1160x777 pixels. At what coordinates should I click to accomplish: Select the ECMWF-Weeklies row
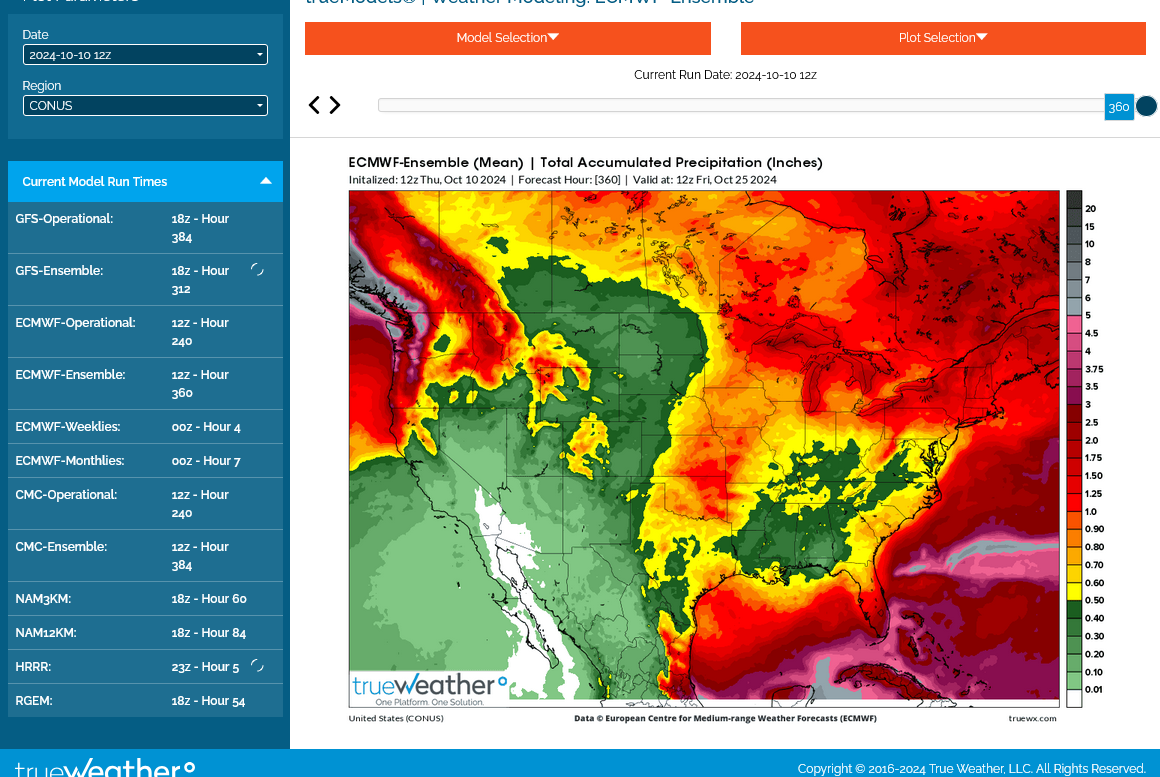(x=145, y=427)
